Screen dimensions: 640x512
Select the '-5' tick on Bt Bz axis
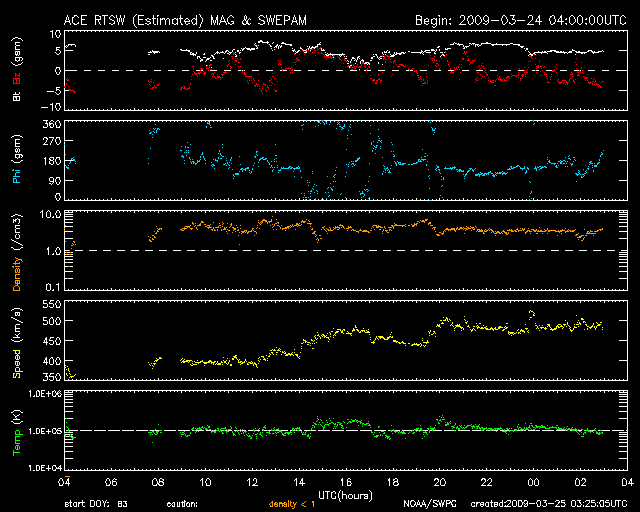pos(53,90)
